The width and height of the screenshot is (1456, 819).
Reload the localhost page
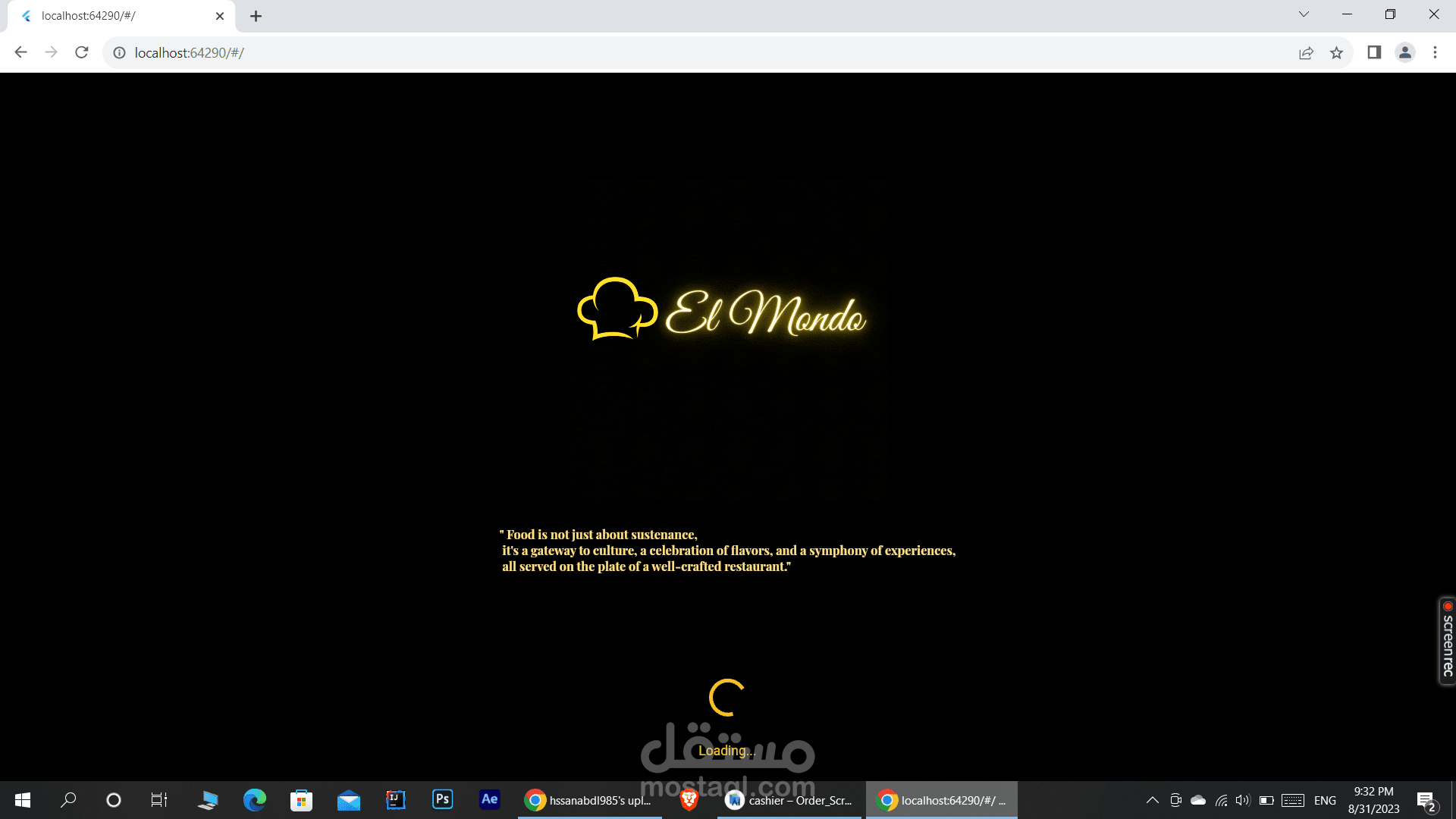coord(82,52)
